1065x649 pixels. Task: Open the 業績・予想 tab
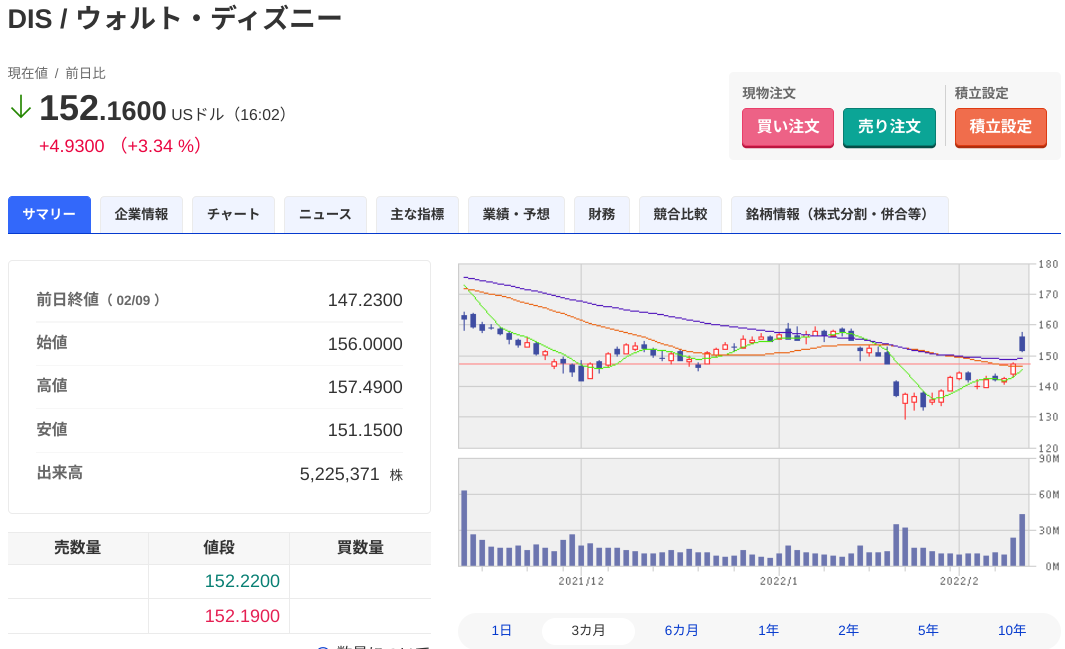coord(516,215)
